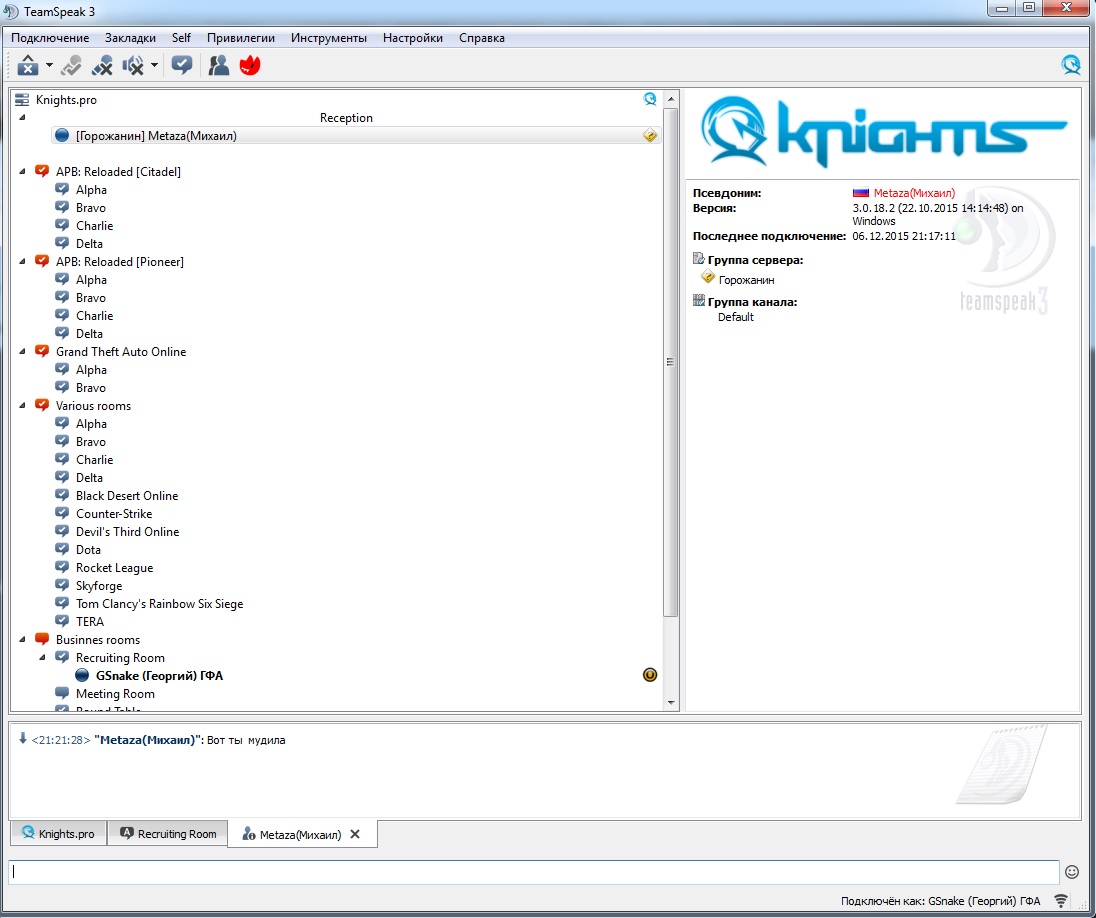
Task: Click the red flame toolbar icon
Action: [x=250, y=66]
